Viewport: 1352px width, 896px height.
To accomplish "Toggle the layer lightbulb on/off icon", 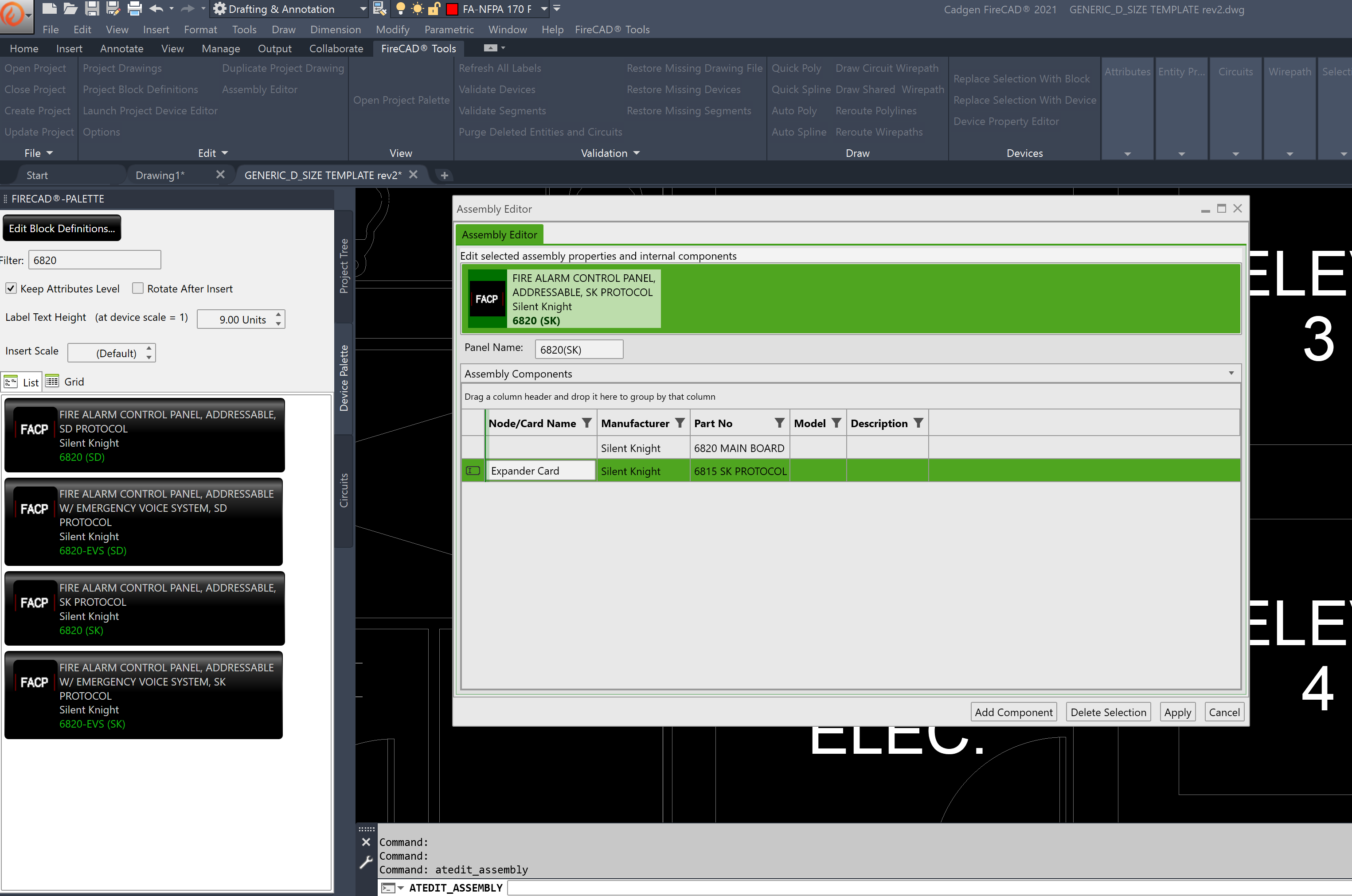I will 401,8.
